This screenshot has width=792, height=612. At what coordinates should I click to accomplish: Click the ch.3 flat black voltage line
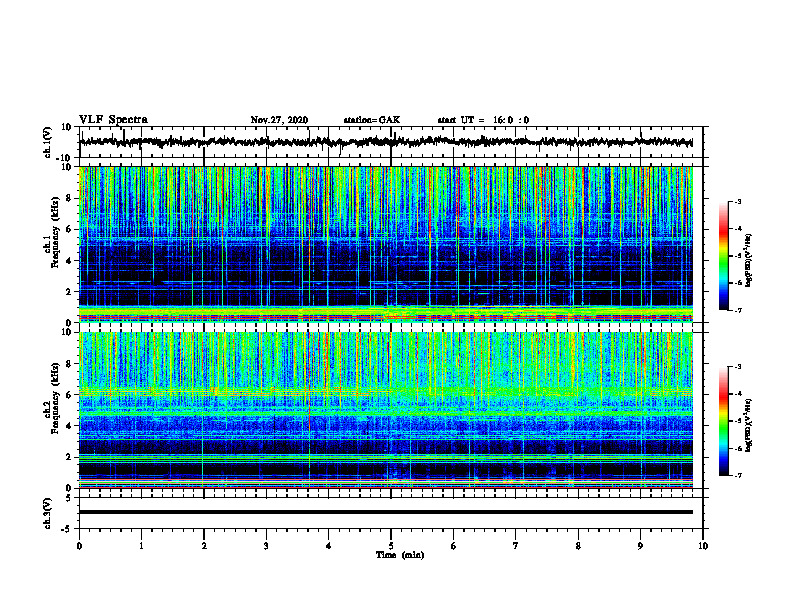386,512
